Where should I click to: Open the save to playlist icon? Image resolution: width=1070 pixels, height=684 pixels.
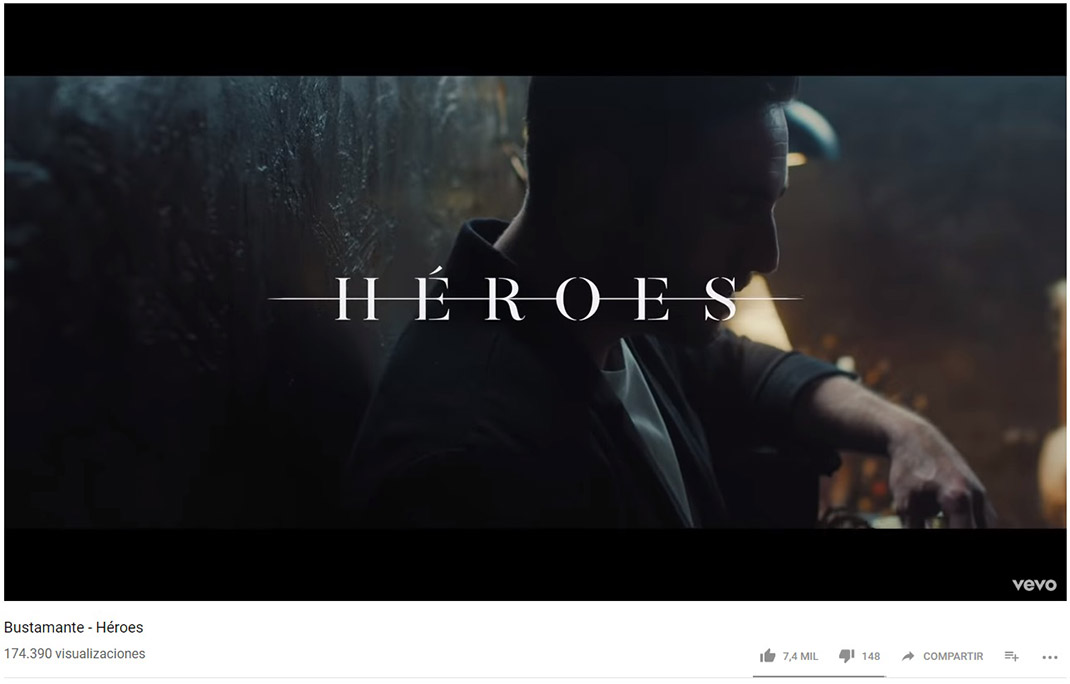point(1011,656)
